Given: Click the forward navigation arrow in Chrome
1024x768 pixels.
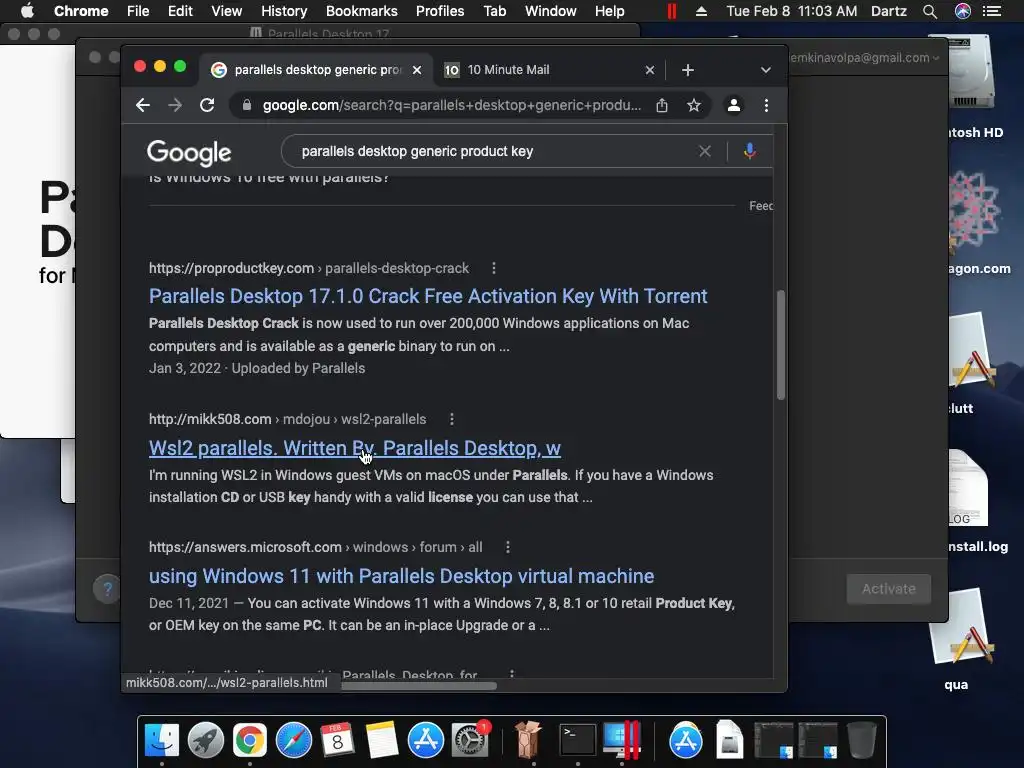Looking at the screenshot, I should (174, 105).
